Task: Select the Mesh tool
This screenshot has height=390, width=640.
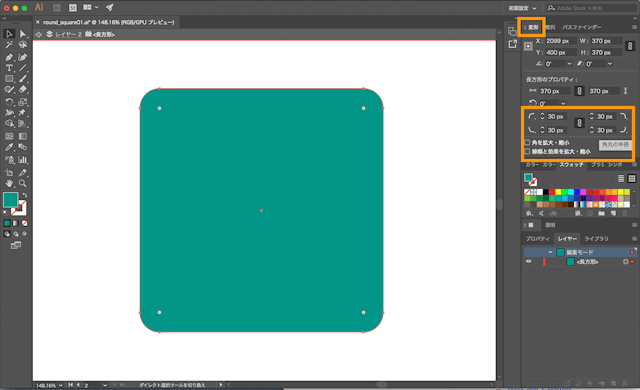Action: pyautogui.click(x=9, y=136)
